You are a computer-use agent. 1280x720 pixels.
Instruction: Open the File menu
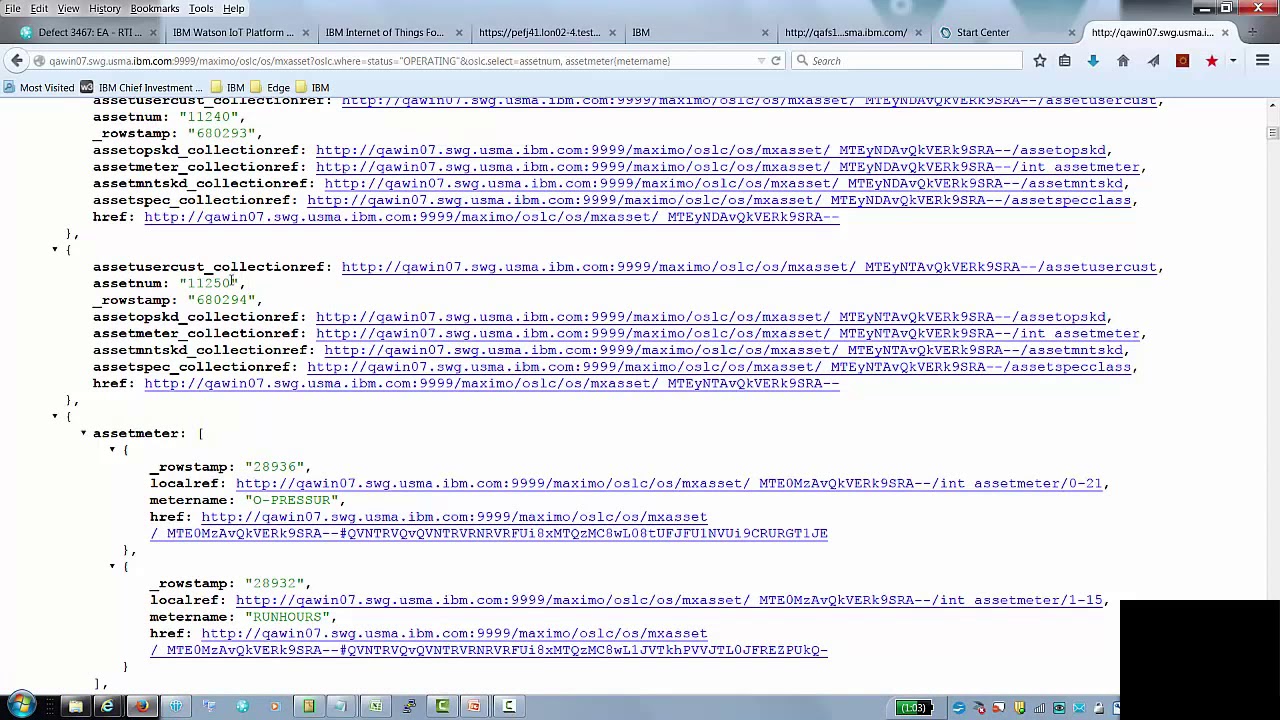[13, 8]
